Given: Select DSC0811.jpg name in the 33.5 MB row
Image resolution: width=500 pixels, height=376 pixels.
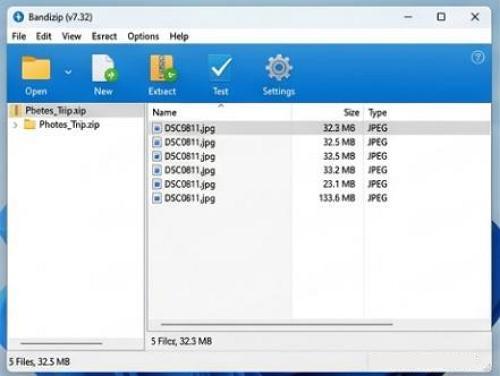Looking at the screenshot, I should (190, 156).
